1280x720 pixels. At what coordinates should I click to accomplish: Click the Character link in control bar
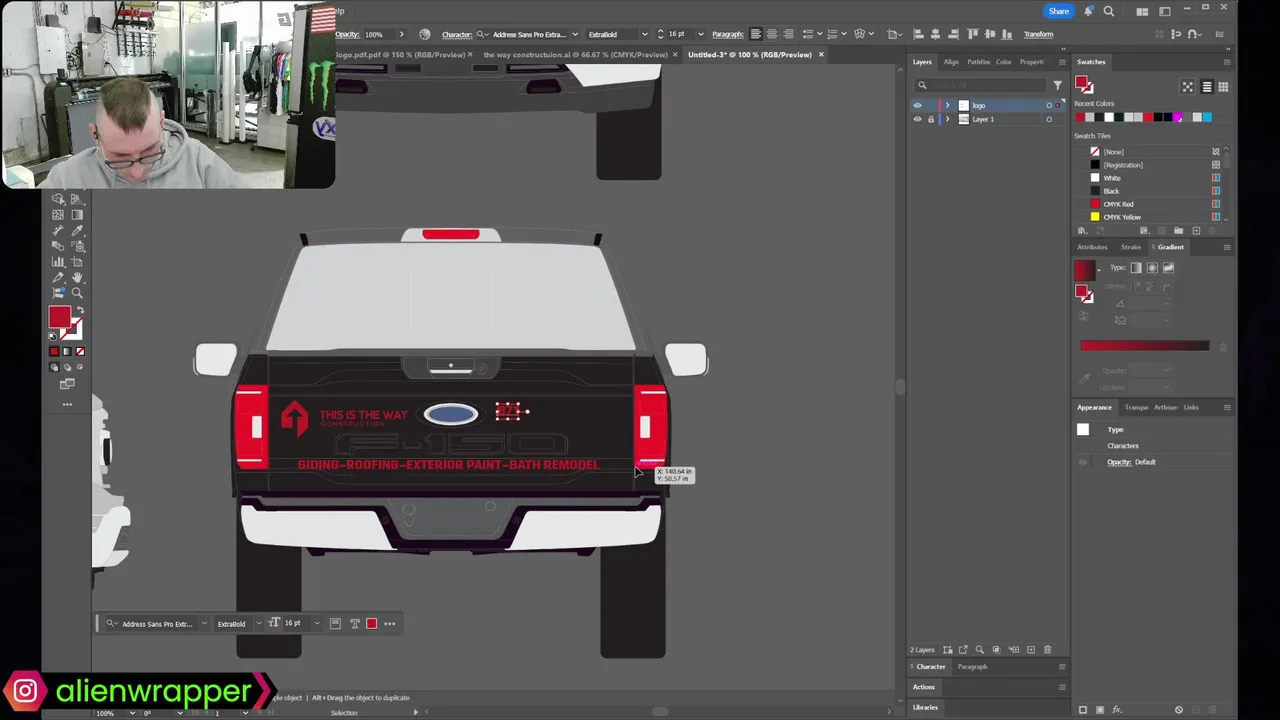[456, 34]
